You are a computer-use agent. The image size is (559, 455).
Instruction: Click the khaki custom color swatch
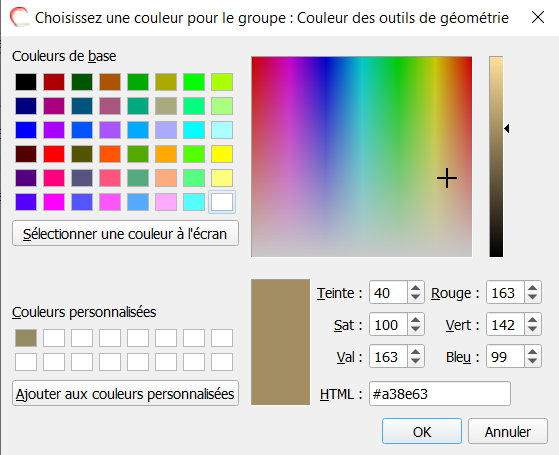click(x=26, y=338)
